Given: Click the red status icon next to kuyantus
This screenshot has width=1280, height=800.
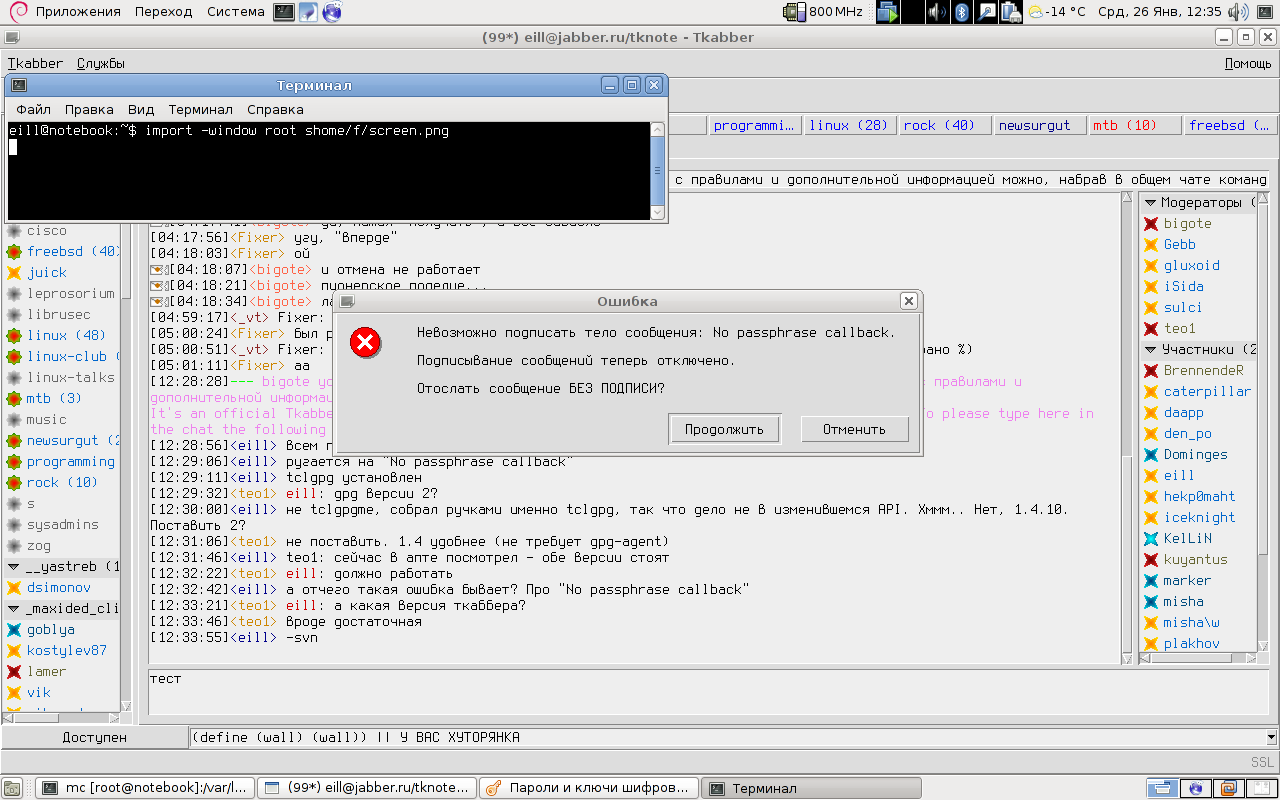Looking at the screenshot, I should [1151, 560].
